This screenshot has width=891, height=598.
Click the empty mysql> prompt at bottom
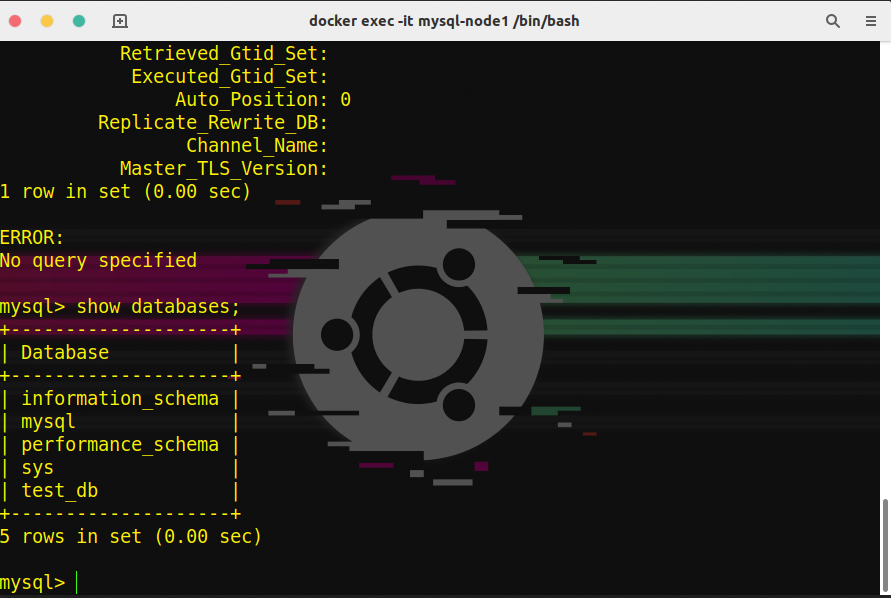(39, 583)
